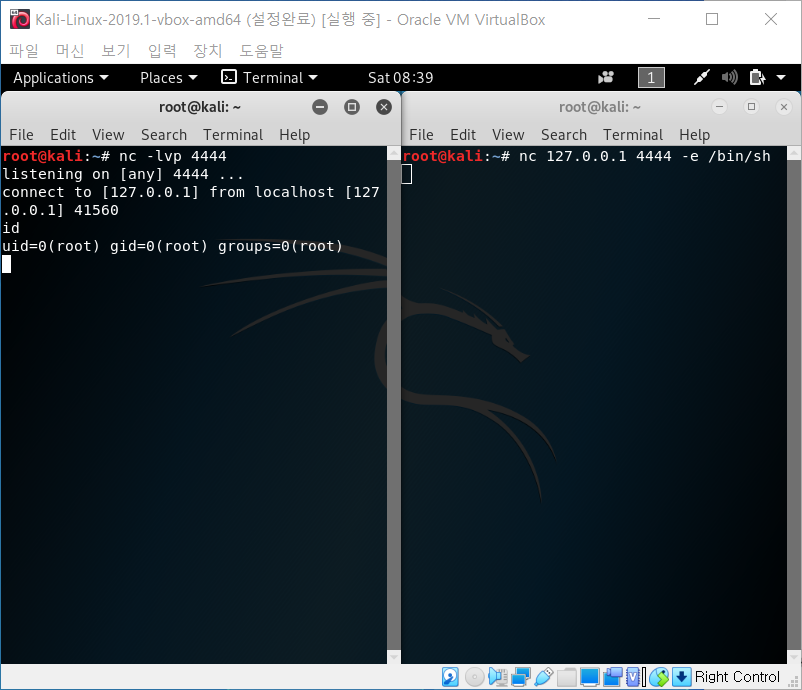Open the VirtualBox 입력 menu
The width and height of the screenshot is (802, 690).
[162, 51]
